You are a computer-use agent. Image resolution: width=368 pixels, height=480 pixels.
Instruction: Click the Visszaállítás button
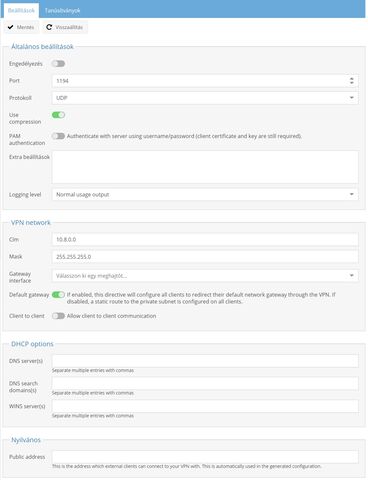(65, 27)
